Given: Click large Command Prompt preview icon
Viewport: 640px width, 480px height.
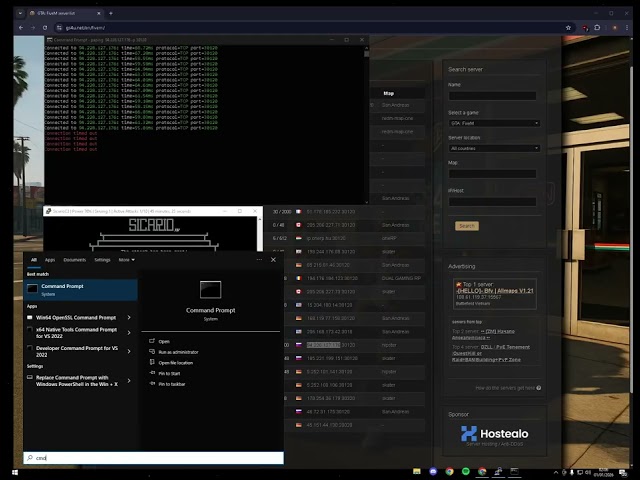Looking at the screenshot, I should 211,290.
